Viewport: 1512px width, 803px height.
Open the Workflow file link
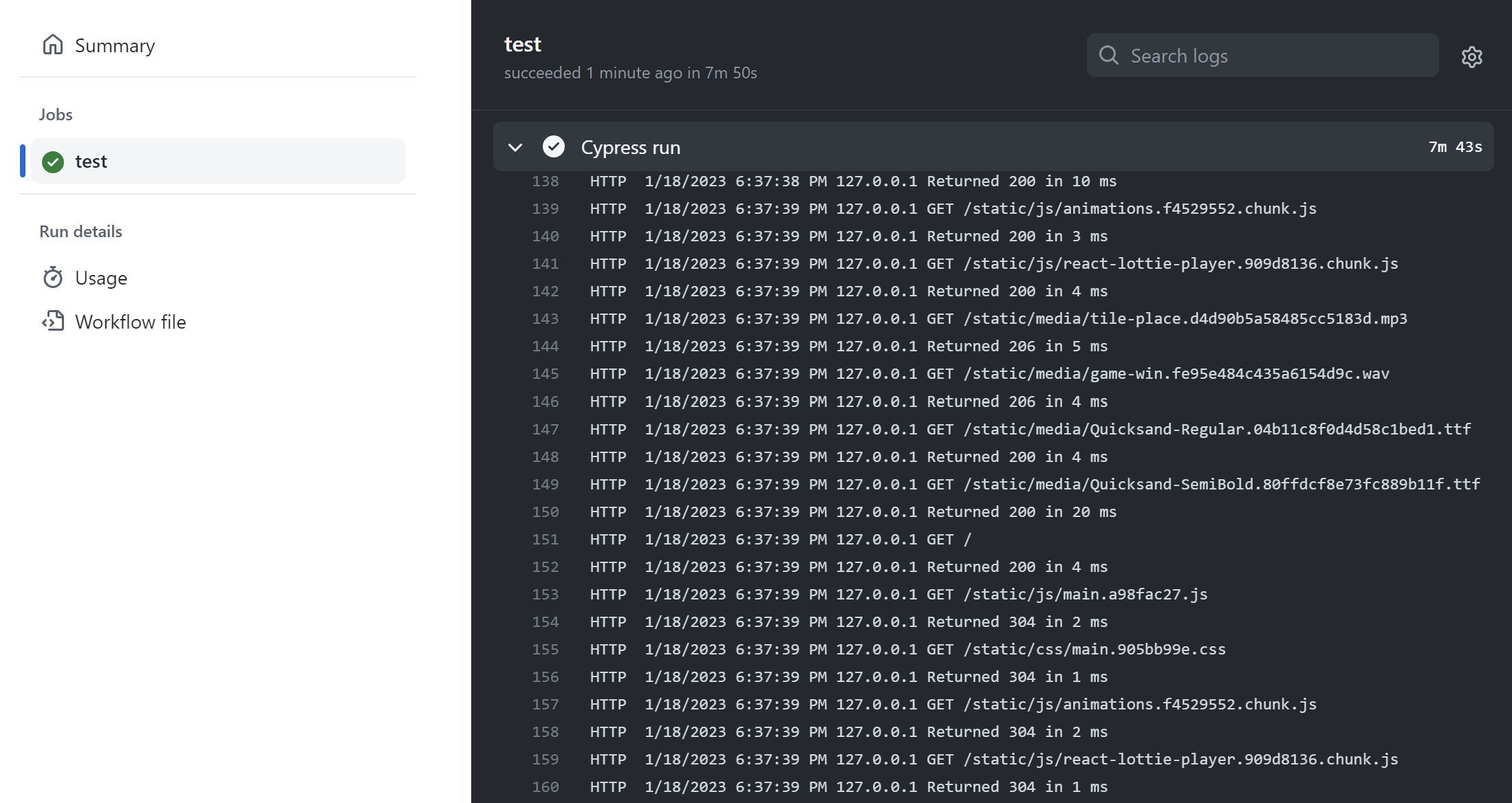click(130, 321)
